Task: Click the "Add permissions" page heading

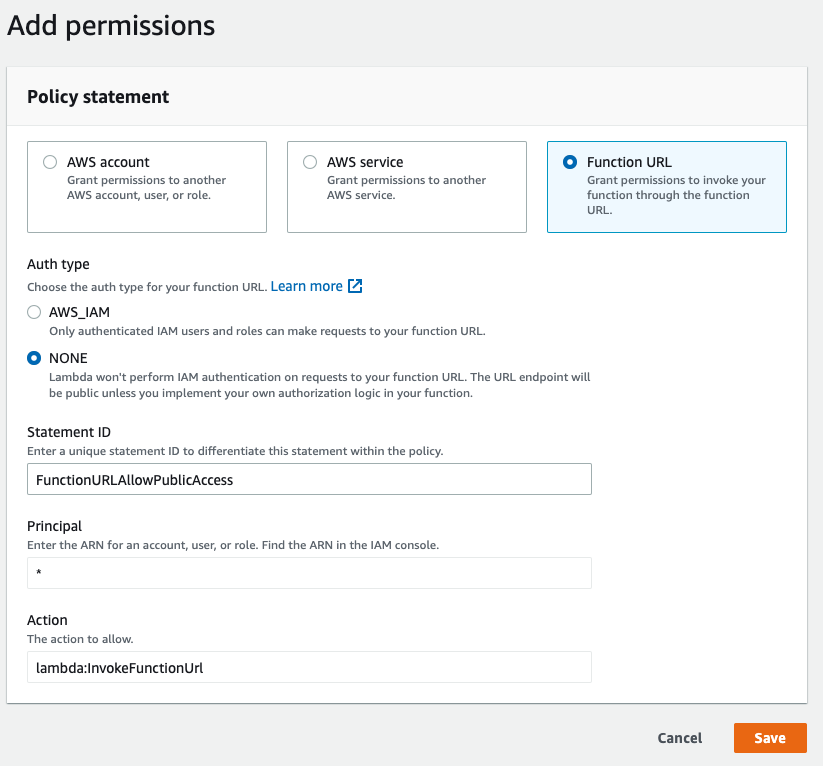Action: coord(110,26)
